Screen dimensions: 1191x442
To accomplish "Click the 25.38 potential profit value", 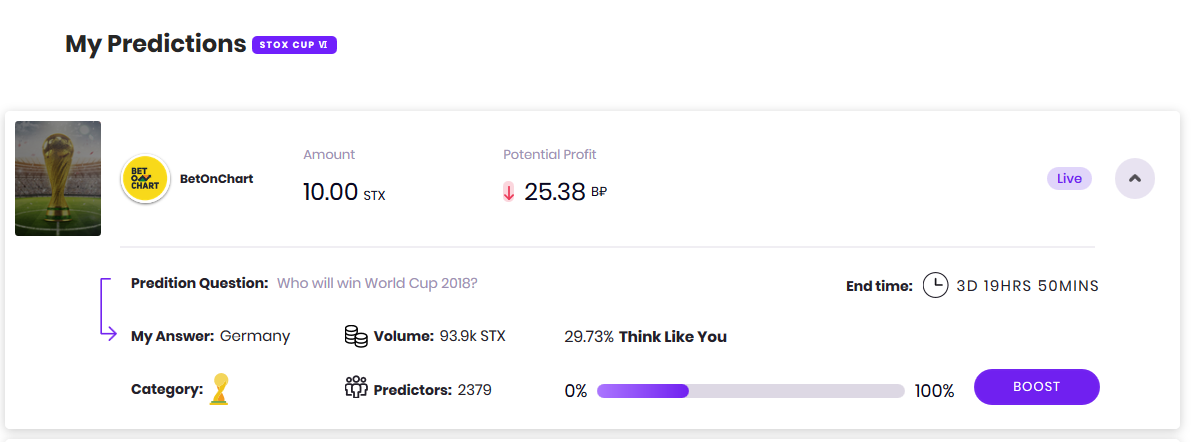I will click(555, 192).
